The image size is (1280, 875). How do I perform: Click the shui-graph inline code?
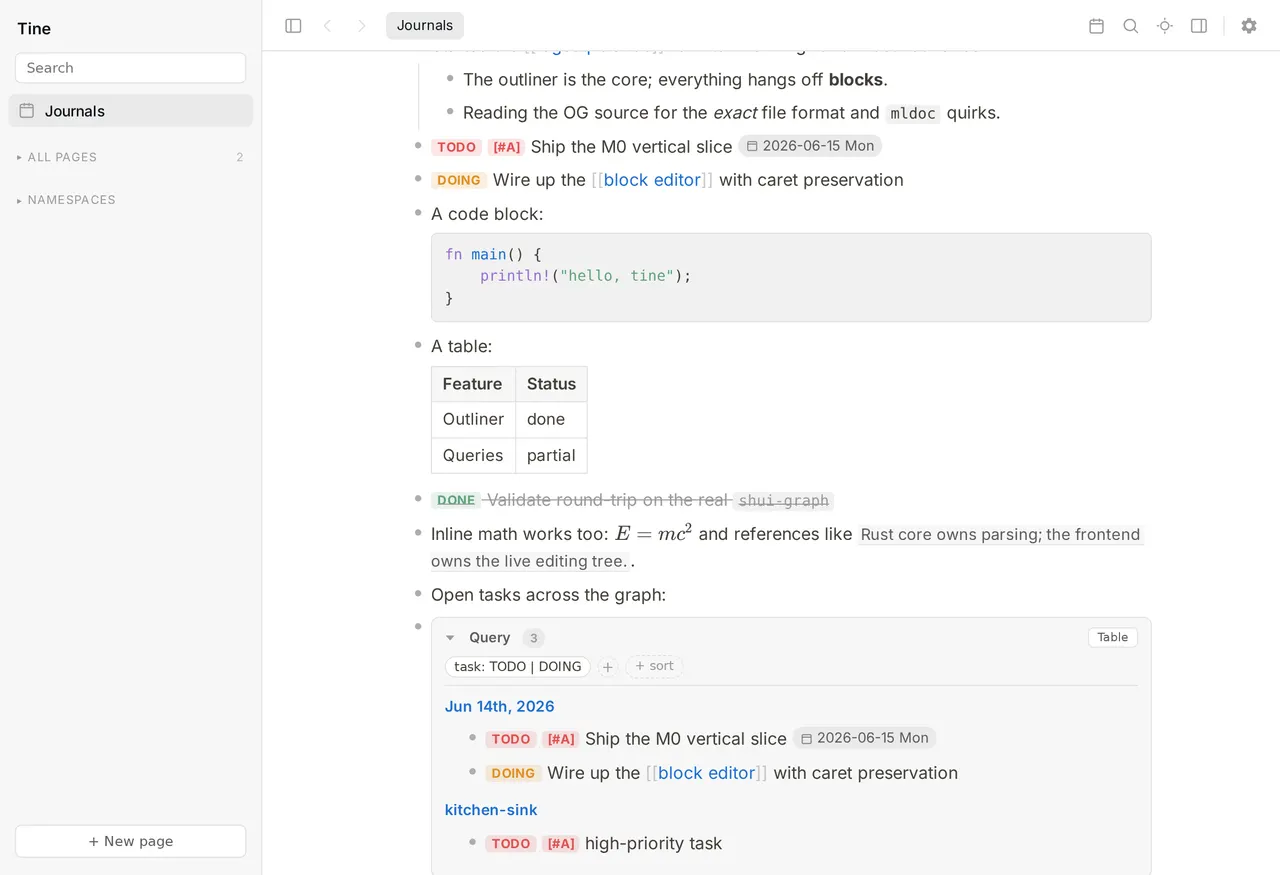(x=783, y=501)
